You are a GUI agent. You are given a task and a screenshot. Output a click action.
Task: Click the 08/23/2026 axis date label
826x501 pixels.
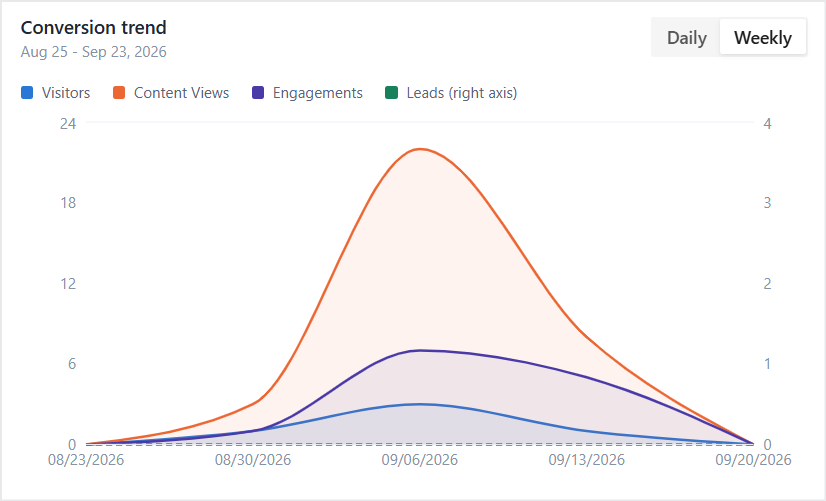(x=86, y=460)
